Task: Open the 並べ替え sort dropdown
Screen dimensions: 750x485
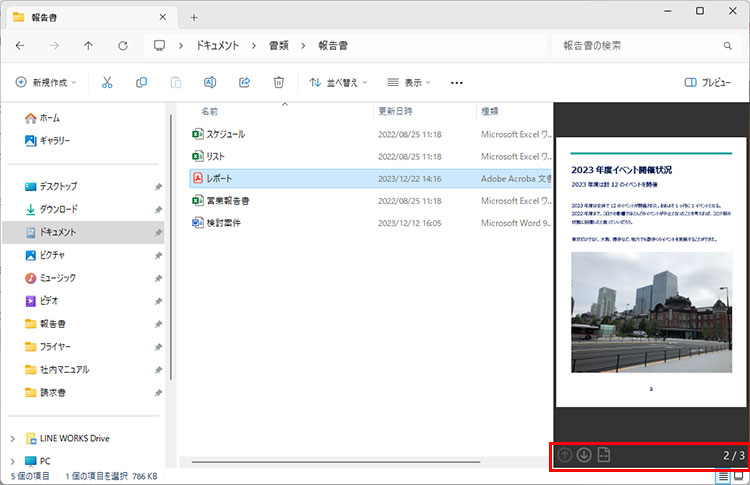Action: (338, 83)
